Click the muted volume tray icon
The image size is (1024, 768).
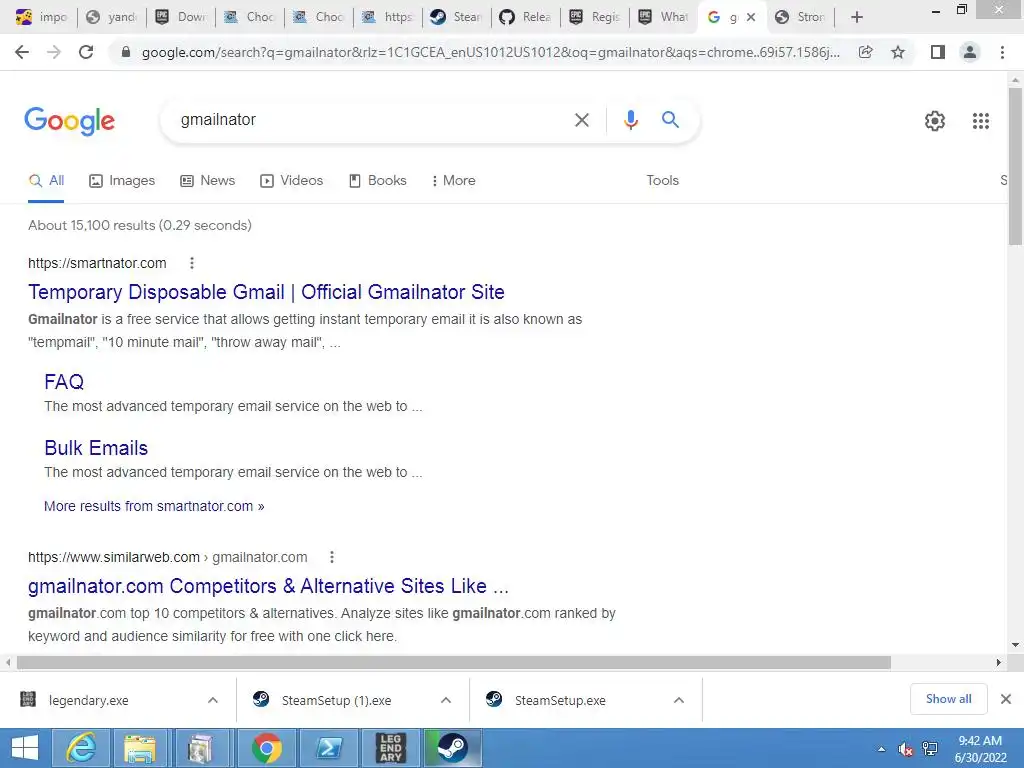[905, 749]
